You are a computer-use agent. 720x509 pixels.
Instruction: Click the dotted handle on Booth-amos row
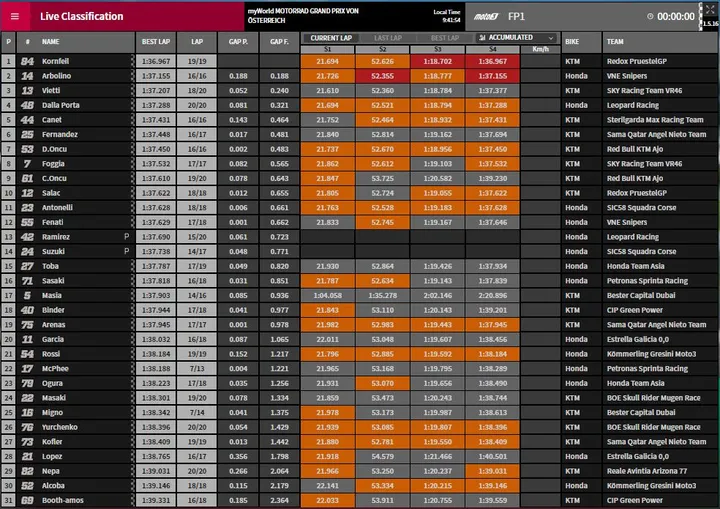132,500
